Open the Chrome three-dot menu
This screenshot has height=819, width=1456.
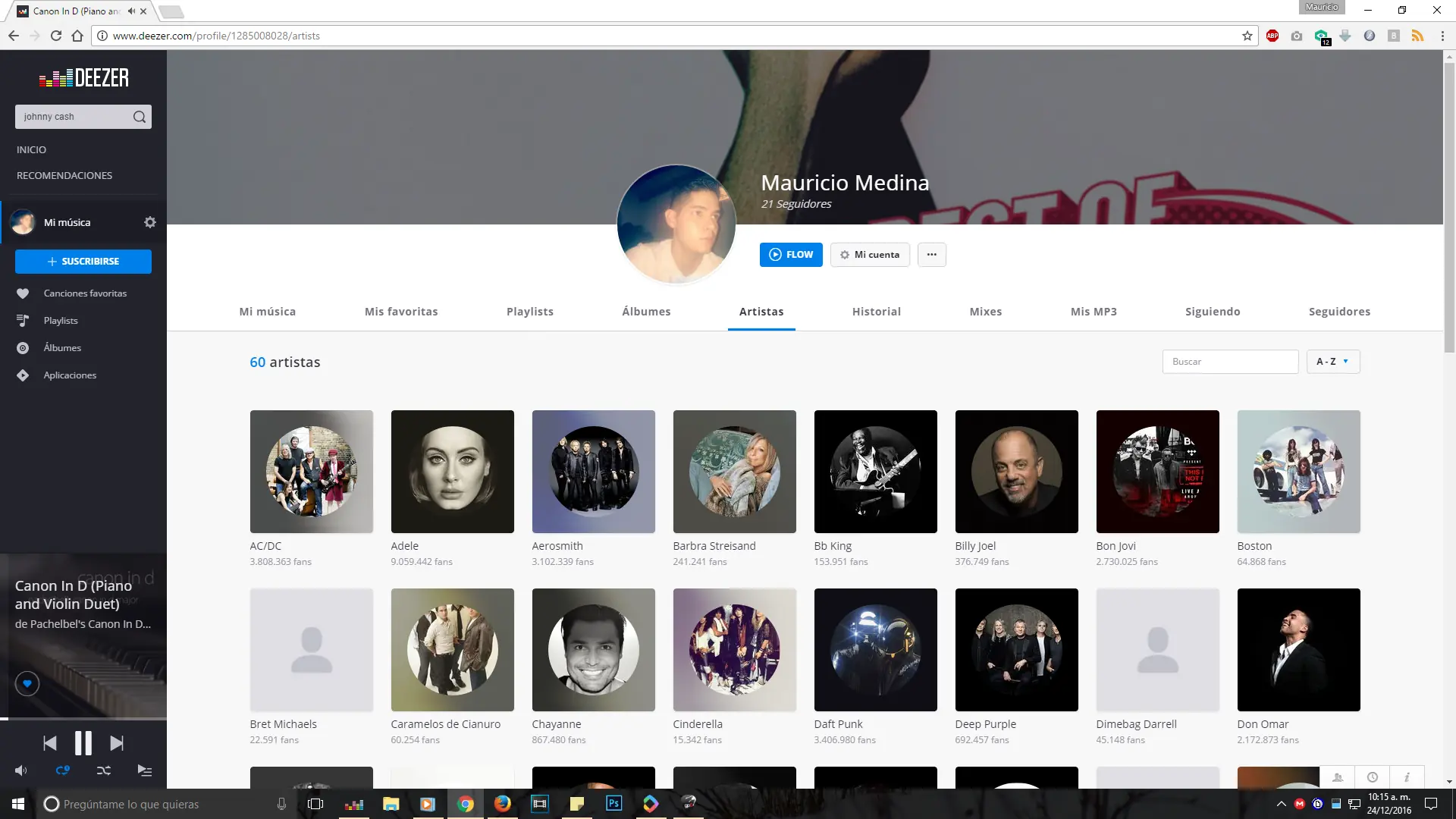pyautogui.click(x=1442, y=36)
